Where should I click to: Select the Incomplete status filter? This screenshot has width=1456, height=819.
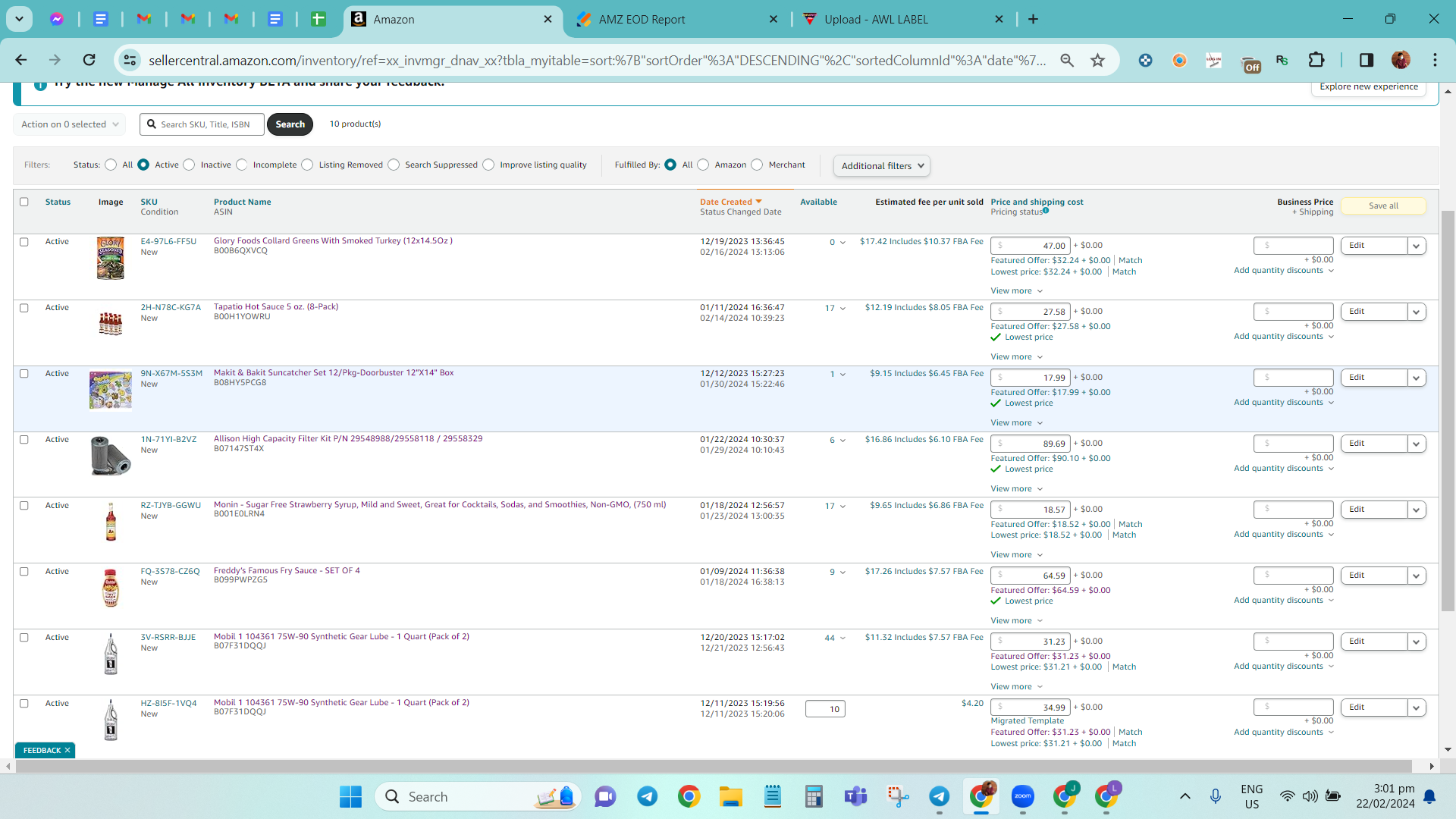[x=242, y=165]
